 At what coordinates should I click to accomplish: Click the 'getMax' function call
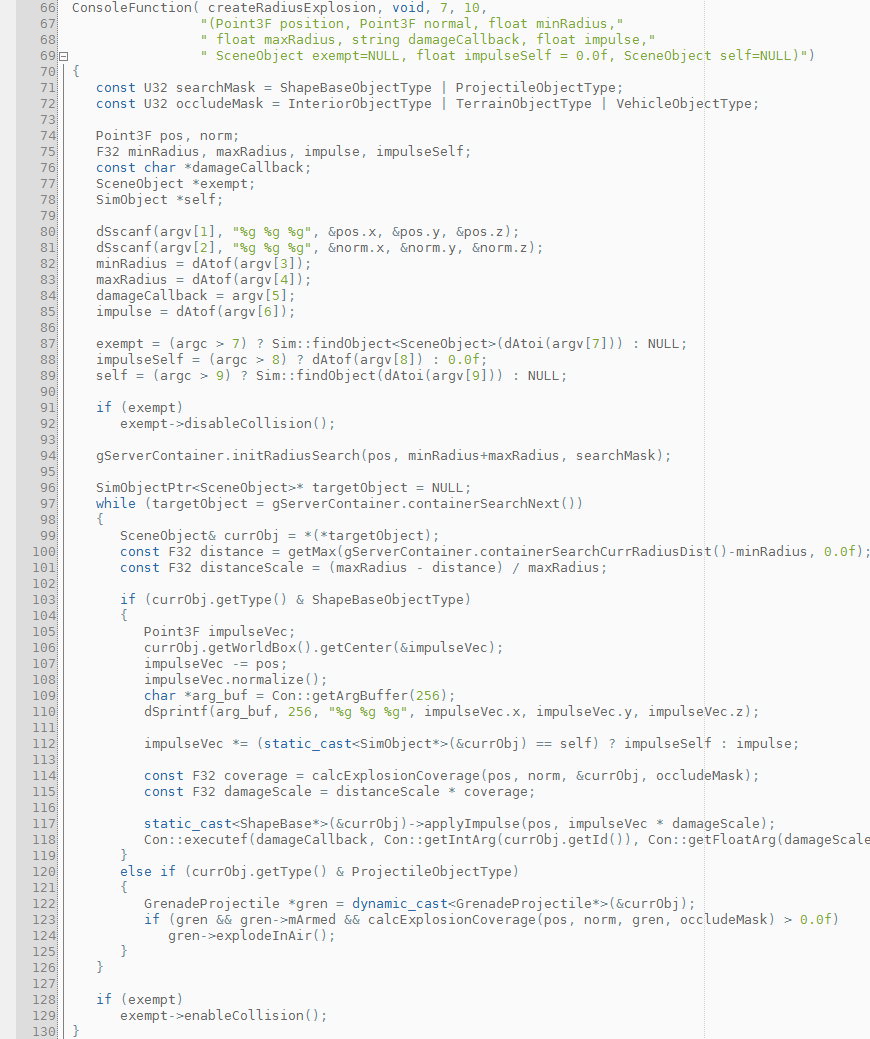tap(311, 552)
